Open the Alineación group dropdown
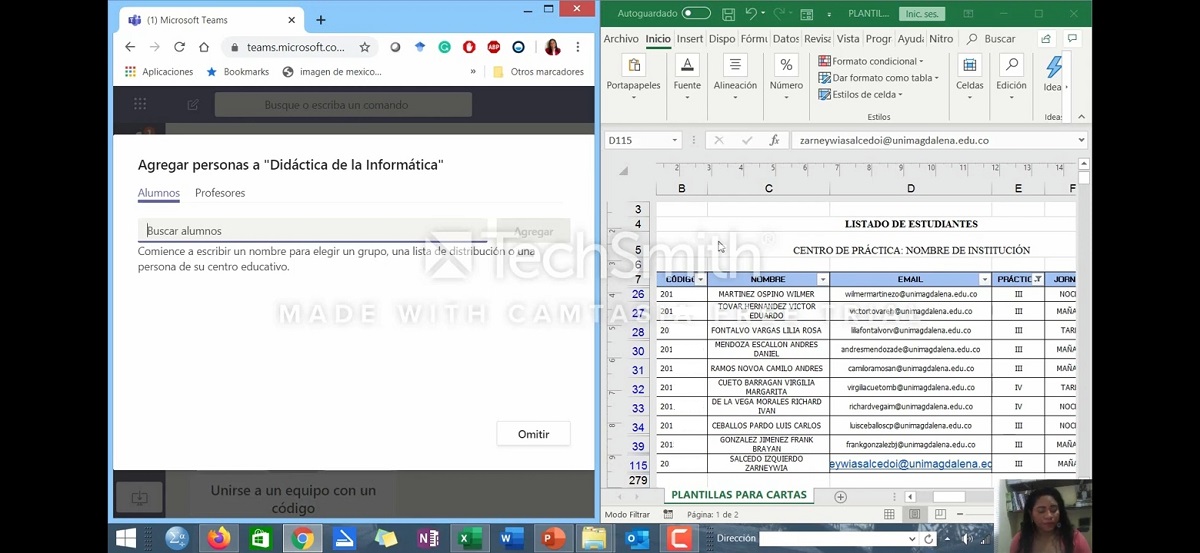 tap(735, 76)
